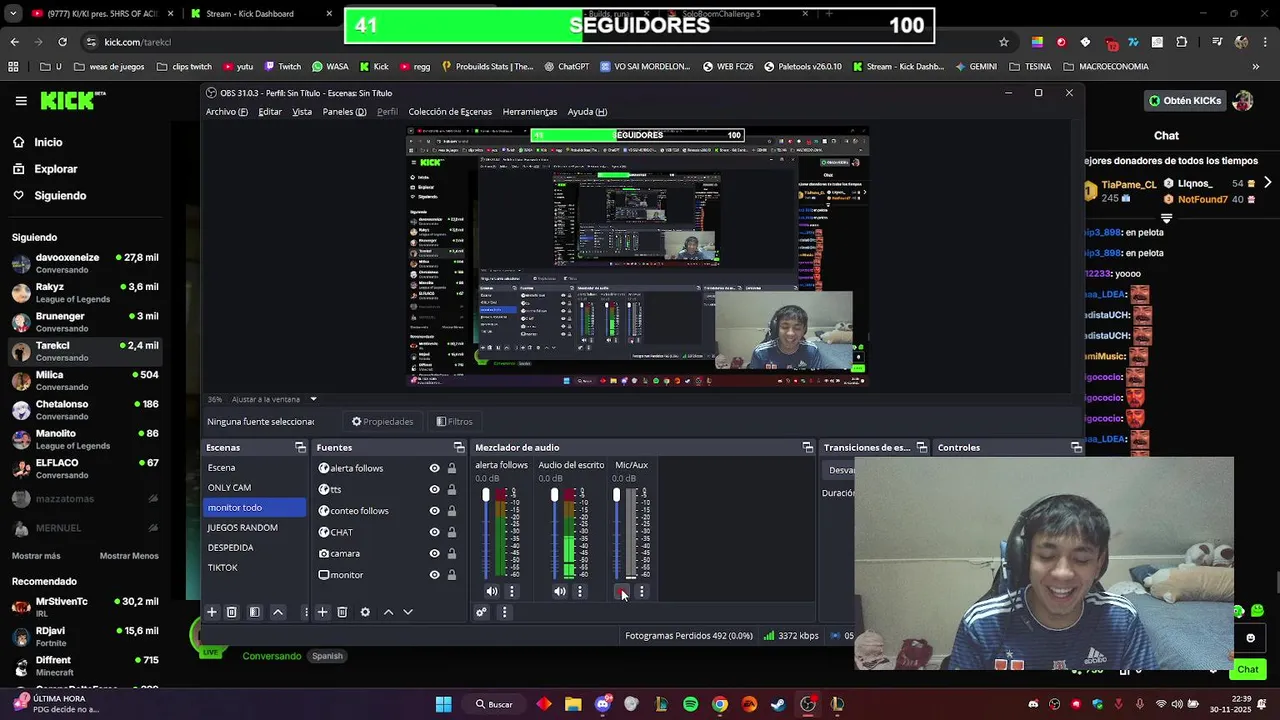The height and width of the screenshot is (720, 1280).
Task: Open scene filters icon in Escenas toolbar
Action: [254, 612]
